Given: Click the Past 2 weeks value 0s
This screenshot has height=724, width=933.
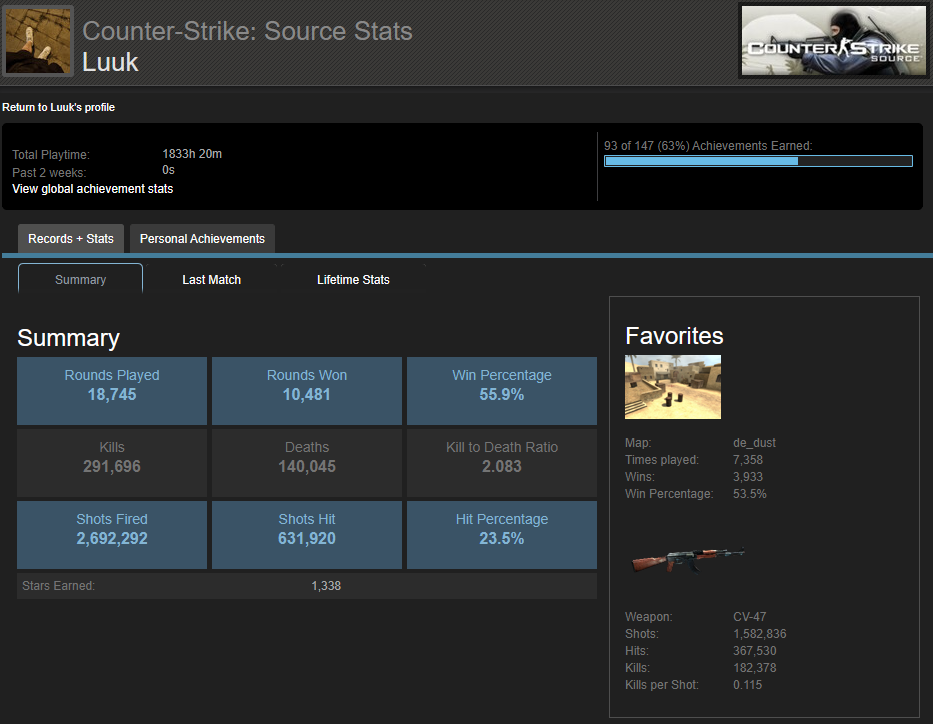Looking at the screenshot, I should pyautogui.click(x=168, y=170).
